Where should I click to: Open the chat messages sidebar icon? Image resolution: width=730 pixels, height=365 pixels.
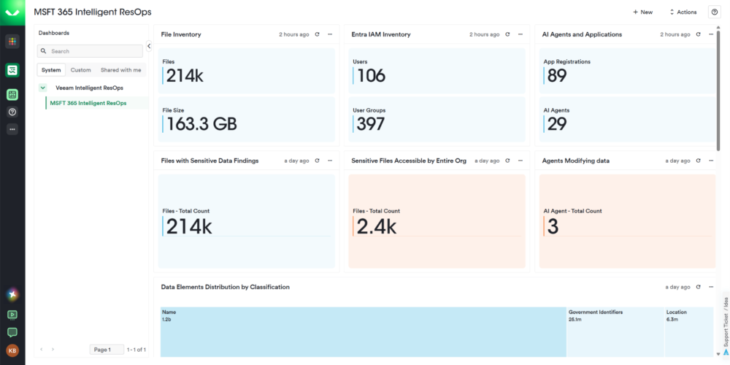pyautogui.click(x=13, y=332)
